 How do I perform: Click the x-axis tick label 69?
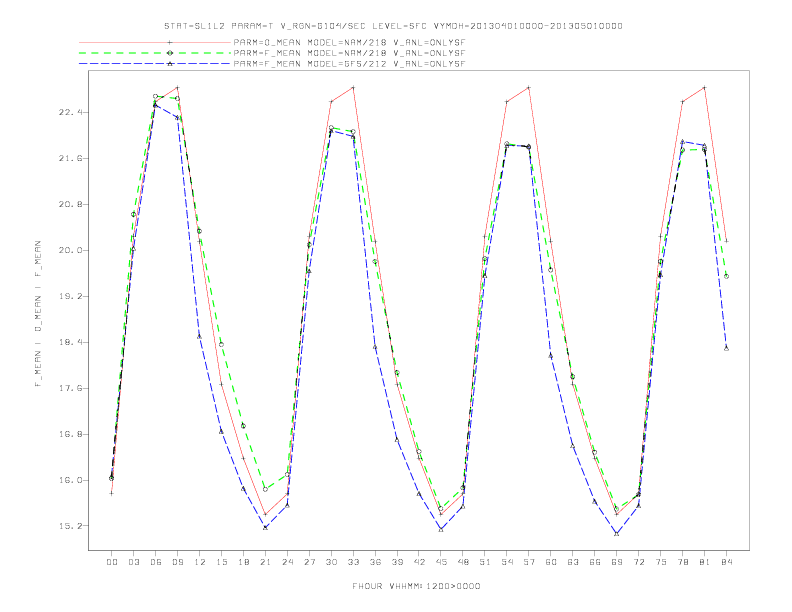pyautogui.click(x=617, y=562)
